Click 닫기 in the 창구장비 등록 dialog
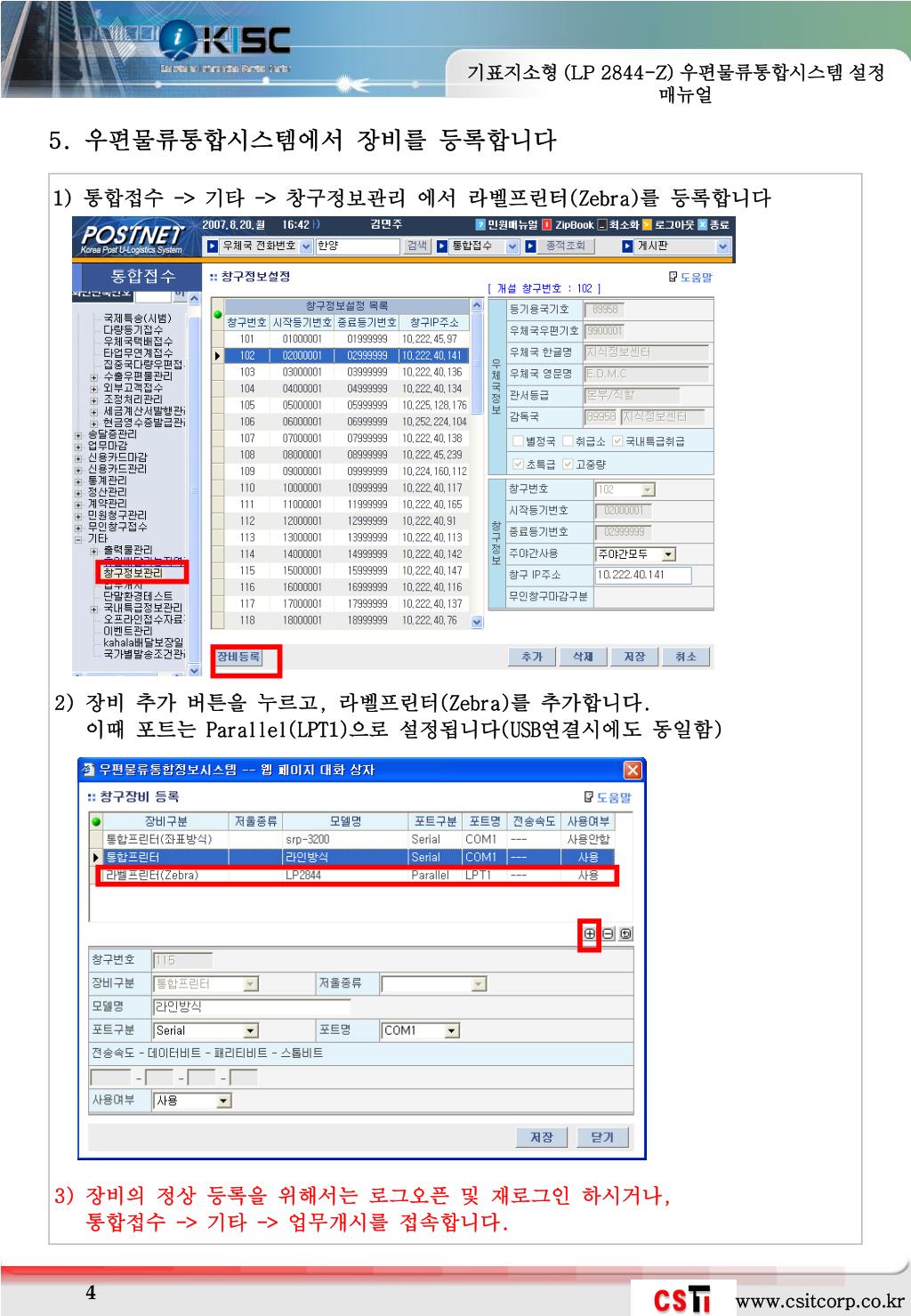This screenshot has height=1316, width=911. click(x=602, y=1137)
